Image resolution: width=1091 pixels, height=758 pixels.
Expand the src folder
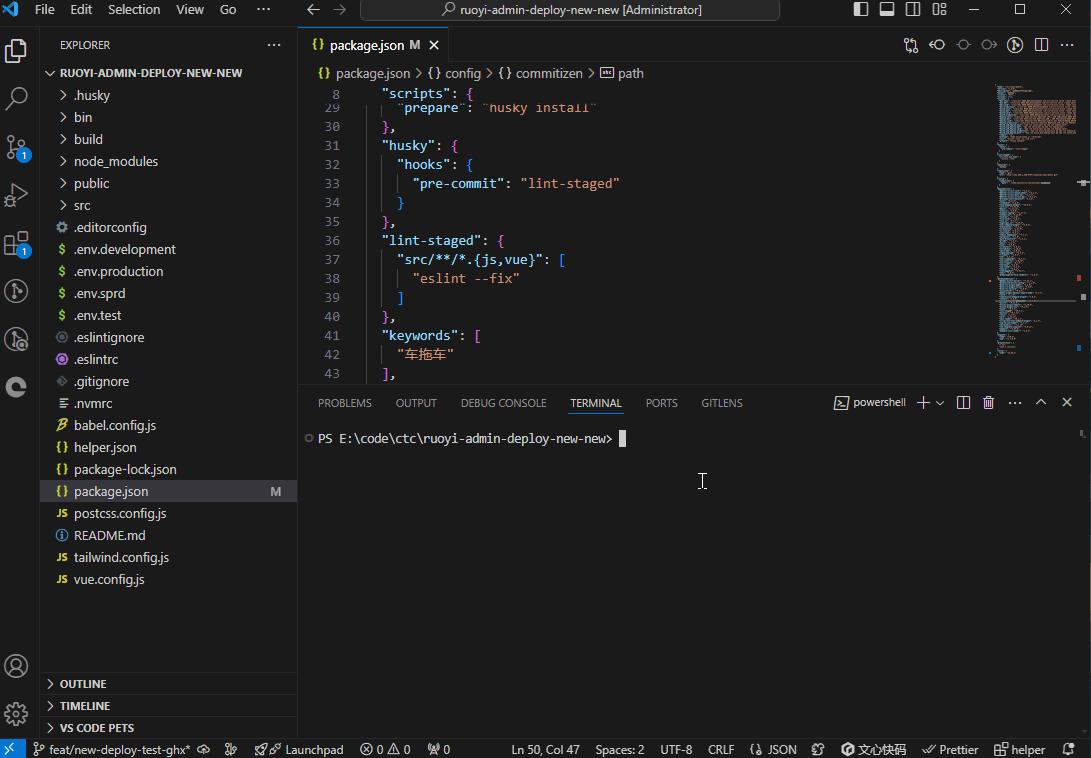tap(169, 205)
